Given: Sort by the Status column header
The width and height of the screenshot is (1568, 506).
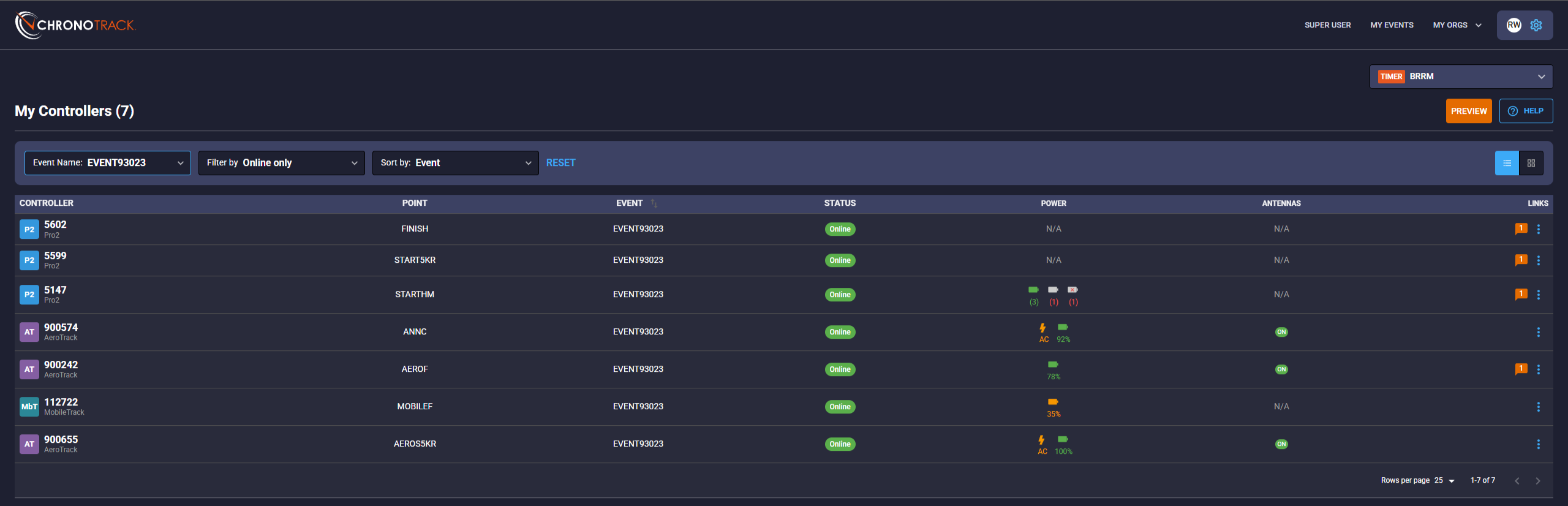Looking at the screenshot, I should coord(840,203).
